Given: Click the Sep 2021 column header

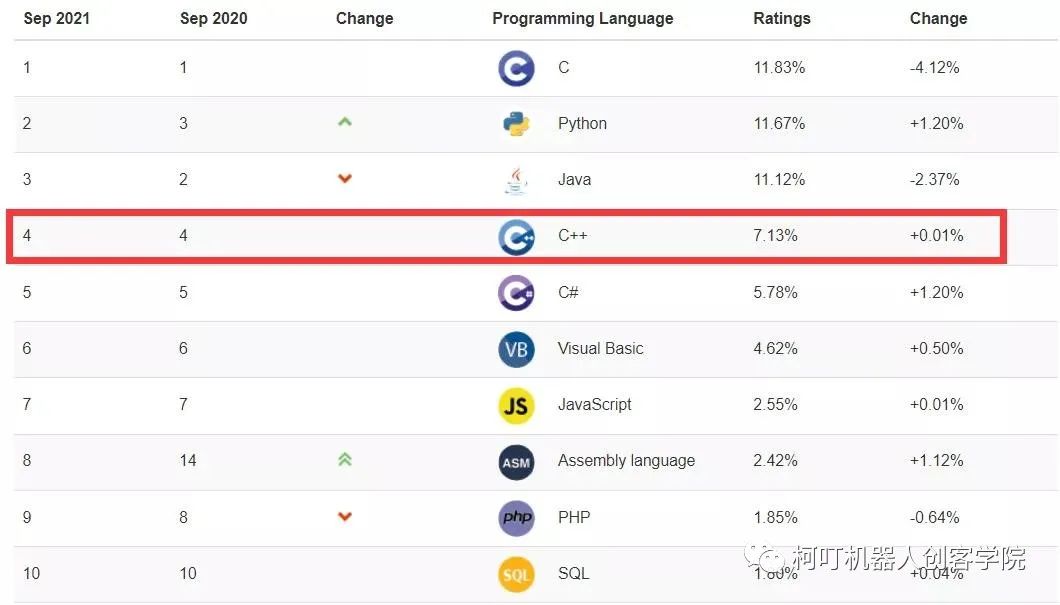Looking at the screenshot, I should 57,19.
